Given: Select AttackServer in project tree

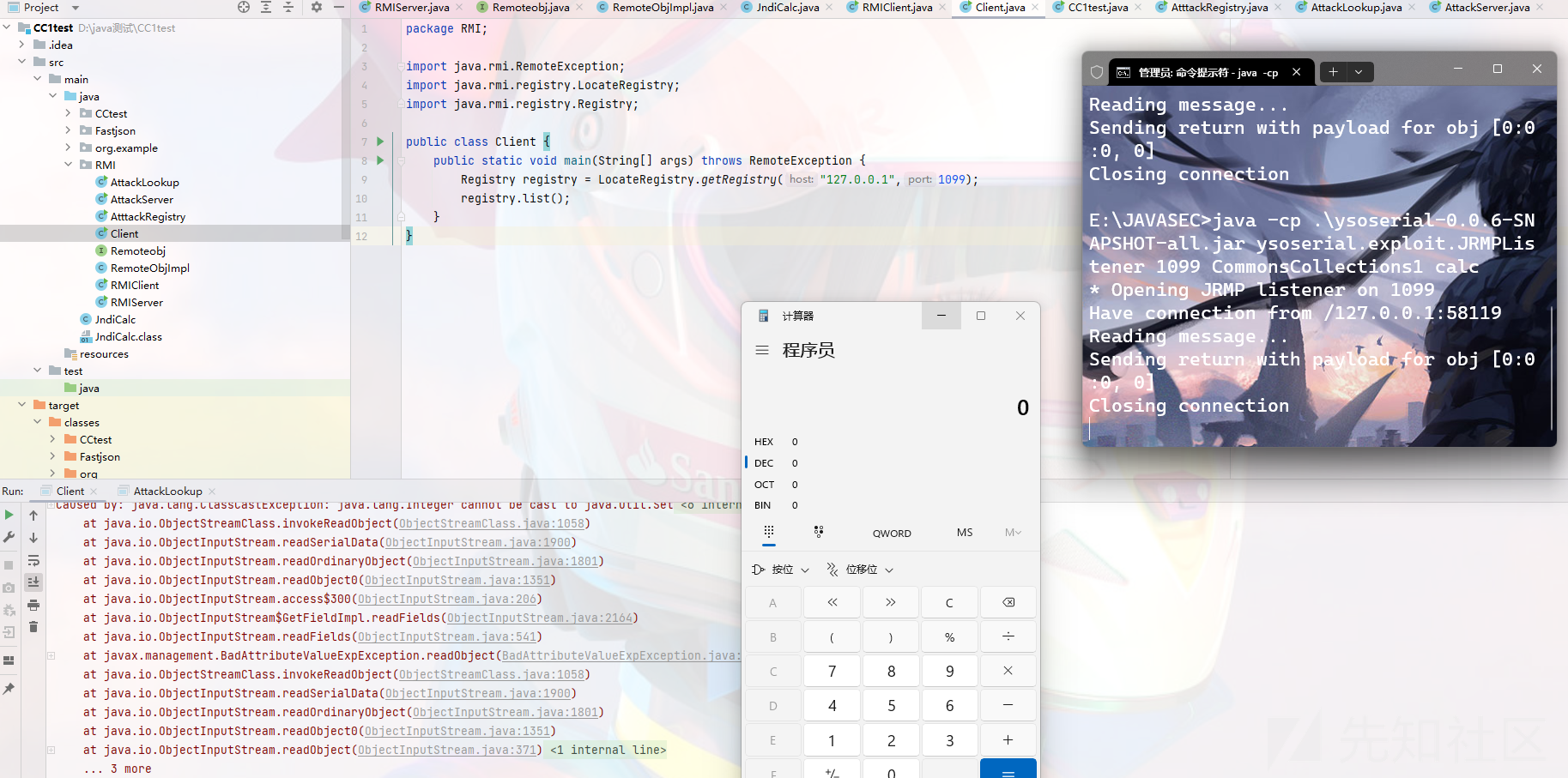Looking at the screenshot, I should pyautogui.click(x=142, y=199).
